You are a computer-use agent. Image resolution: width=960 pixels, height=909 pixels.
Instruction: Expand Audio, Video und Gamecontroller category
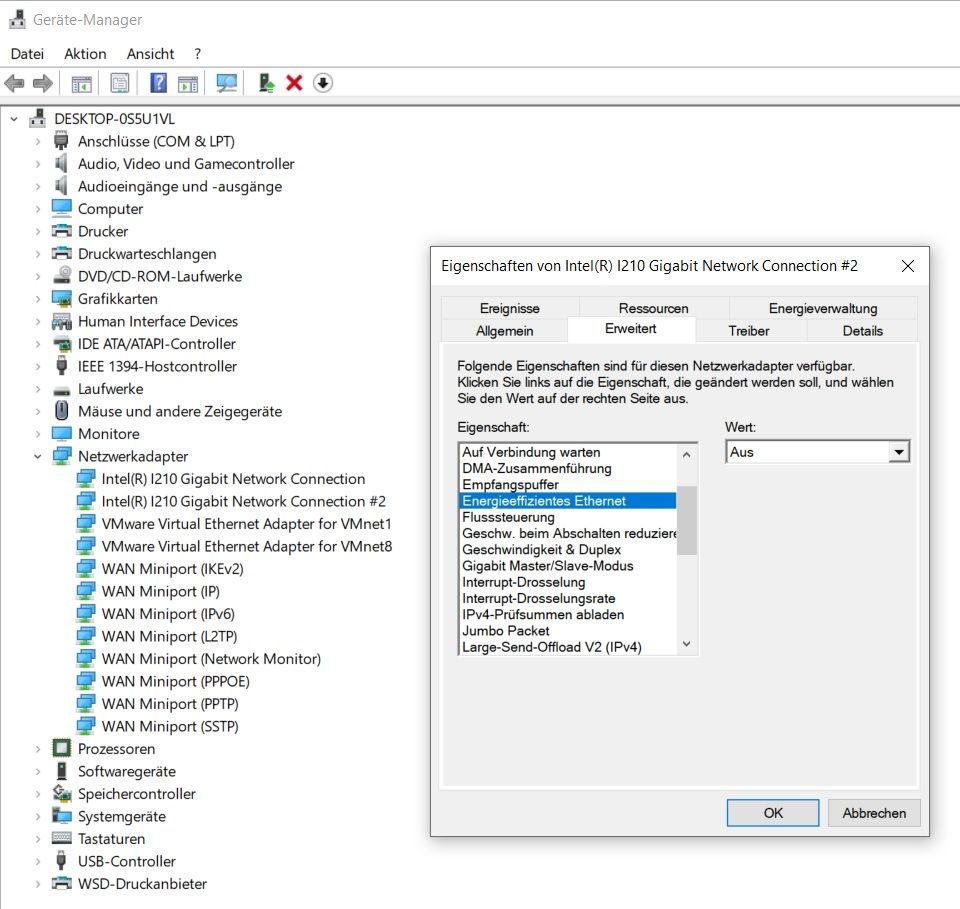pyautogui.click(x=38, y=163)
